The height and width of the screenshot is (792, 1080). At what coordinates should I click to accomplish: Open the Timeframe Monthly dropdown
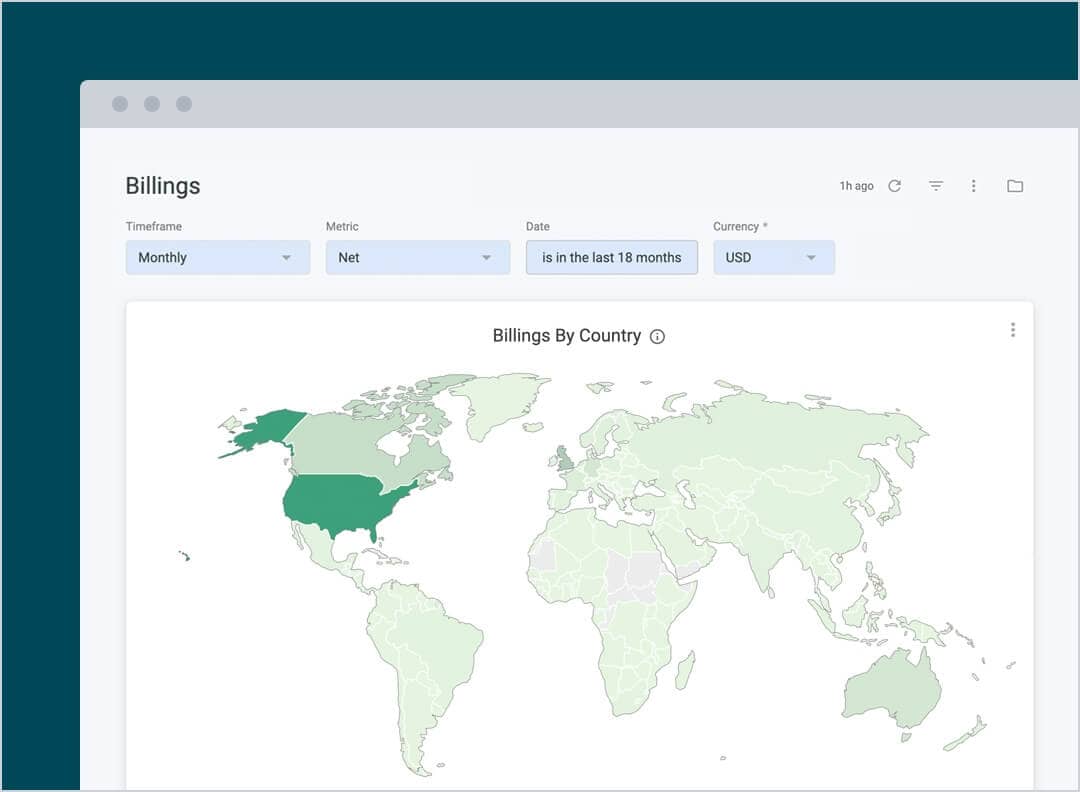(x=218, y=258)
